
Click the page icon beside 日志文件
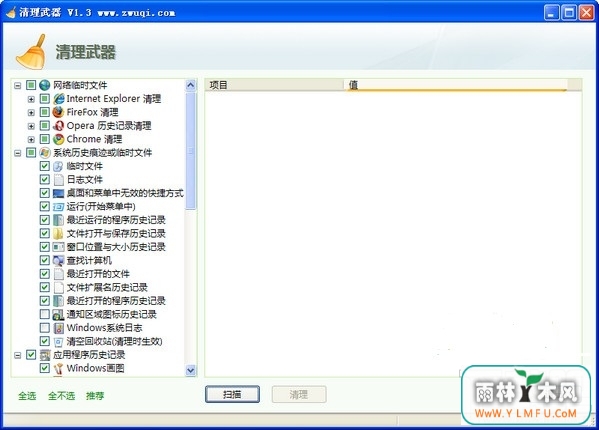pos(58,179)
